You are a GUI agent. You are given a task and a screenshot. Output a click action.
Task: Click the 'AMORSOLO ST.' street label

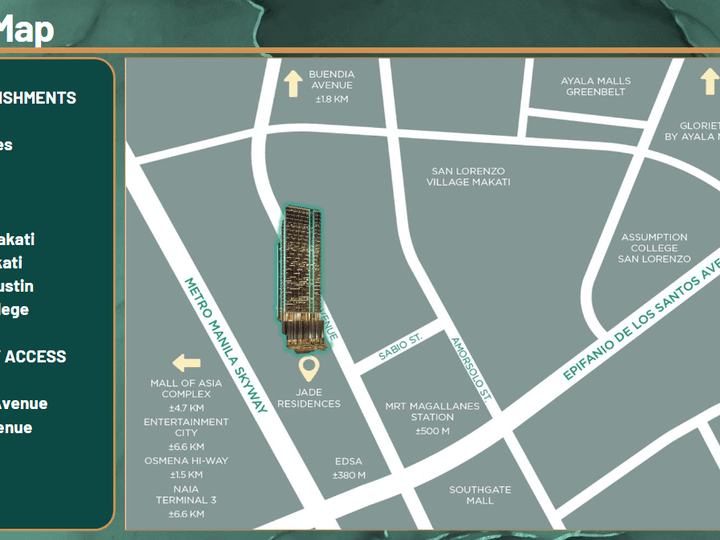471,369
